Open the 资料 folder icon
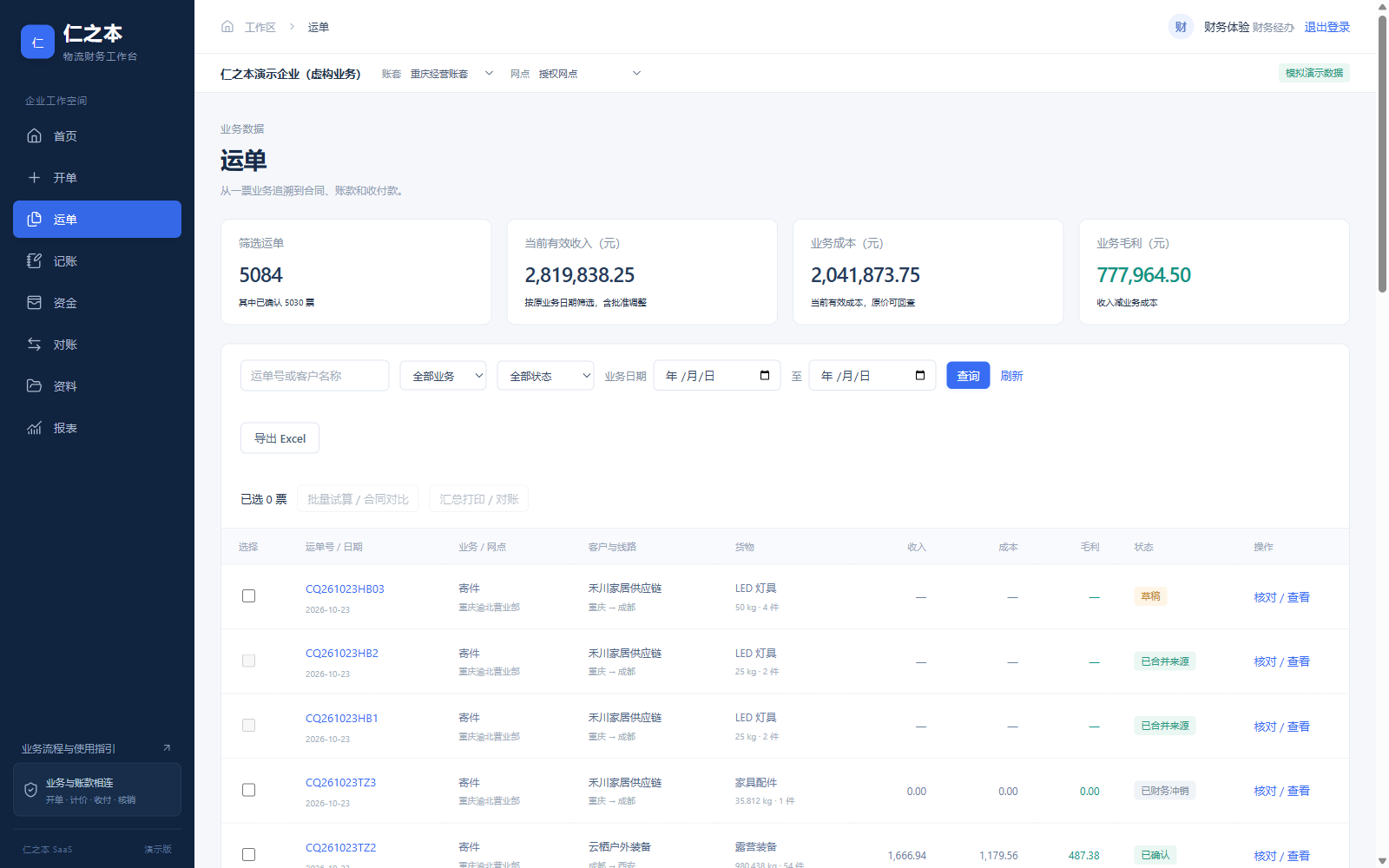Image resolution: width=1389 pixels, height=868 pixels. pos(34,386)
